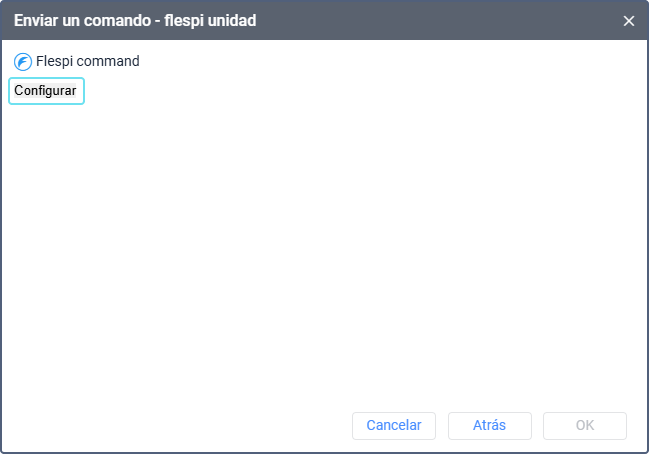
Task: Click the dark gray title bar of the dialog
Action: coord(414,21)
